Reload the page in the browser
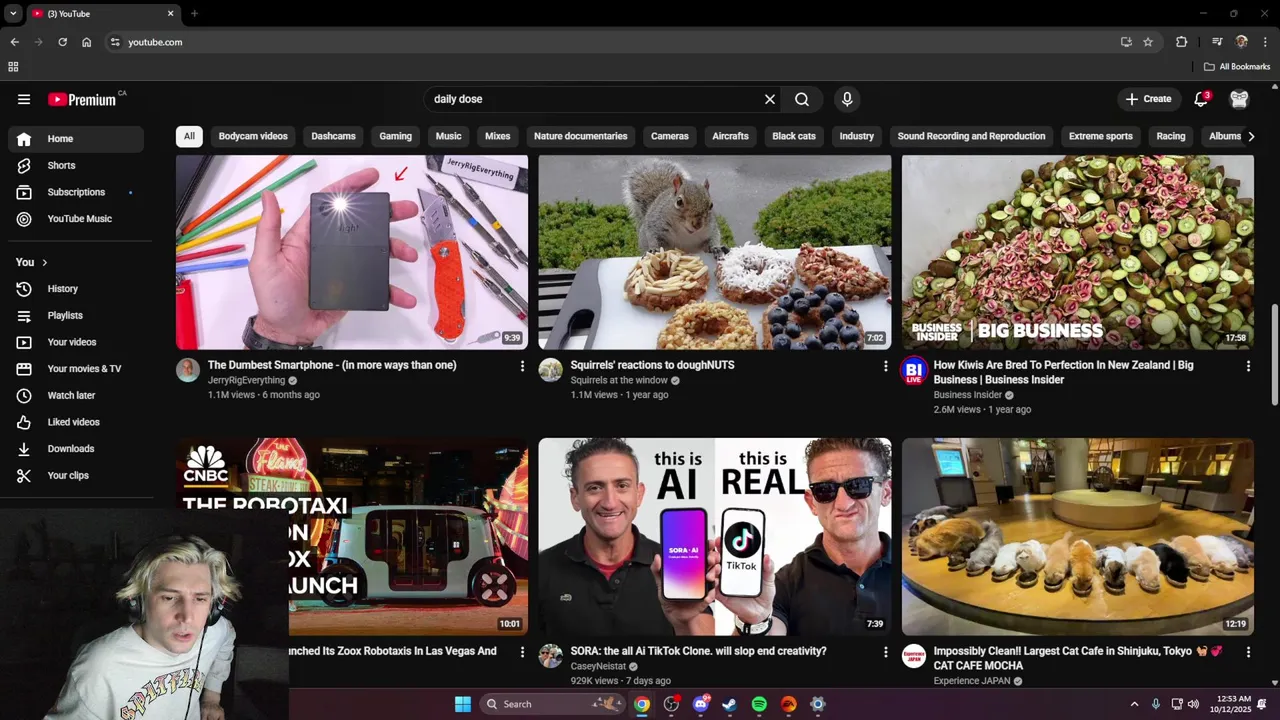1280x720 pixels. pyautogui.click(x=62, y=42)
